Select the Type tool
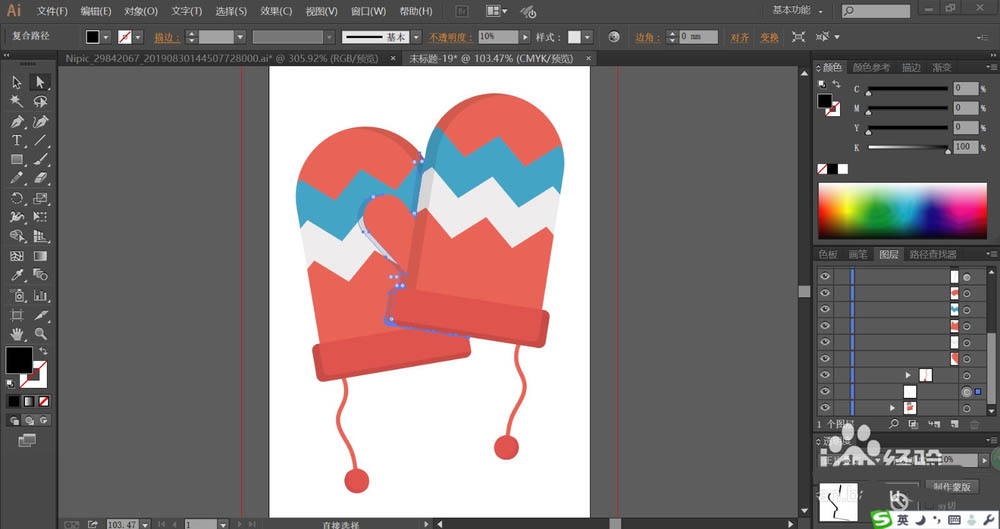 (17, 140)
